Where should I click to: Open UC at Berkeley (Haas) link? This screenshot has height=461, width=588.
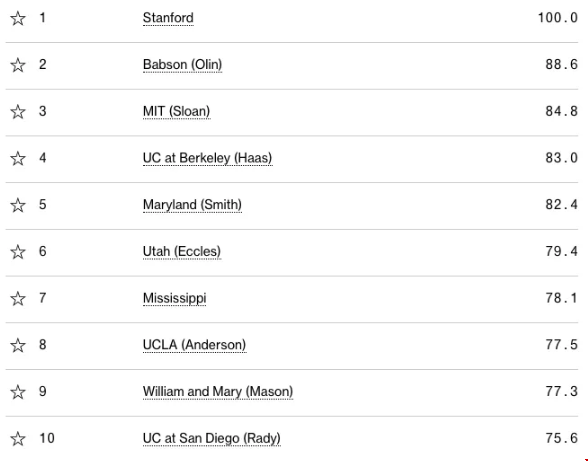207,158
